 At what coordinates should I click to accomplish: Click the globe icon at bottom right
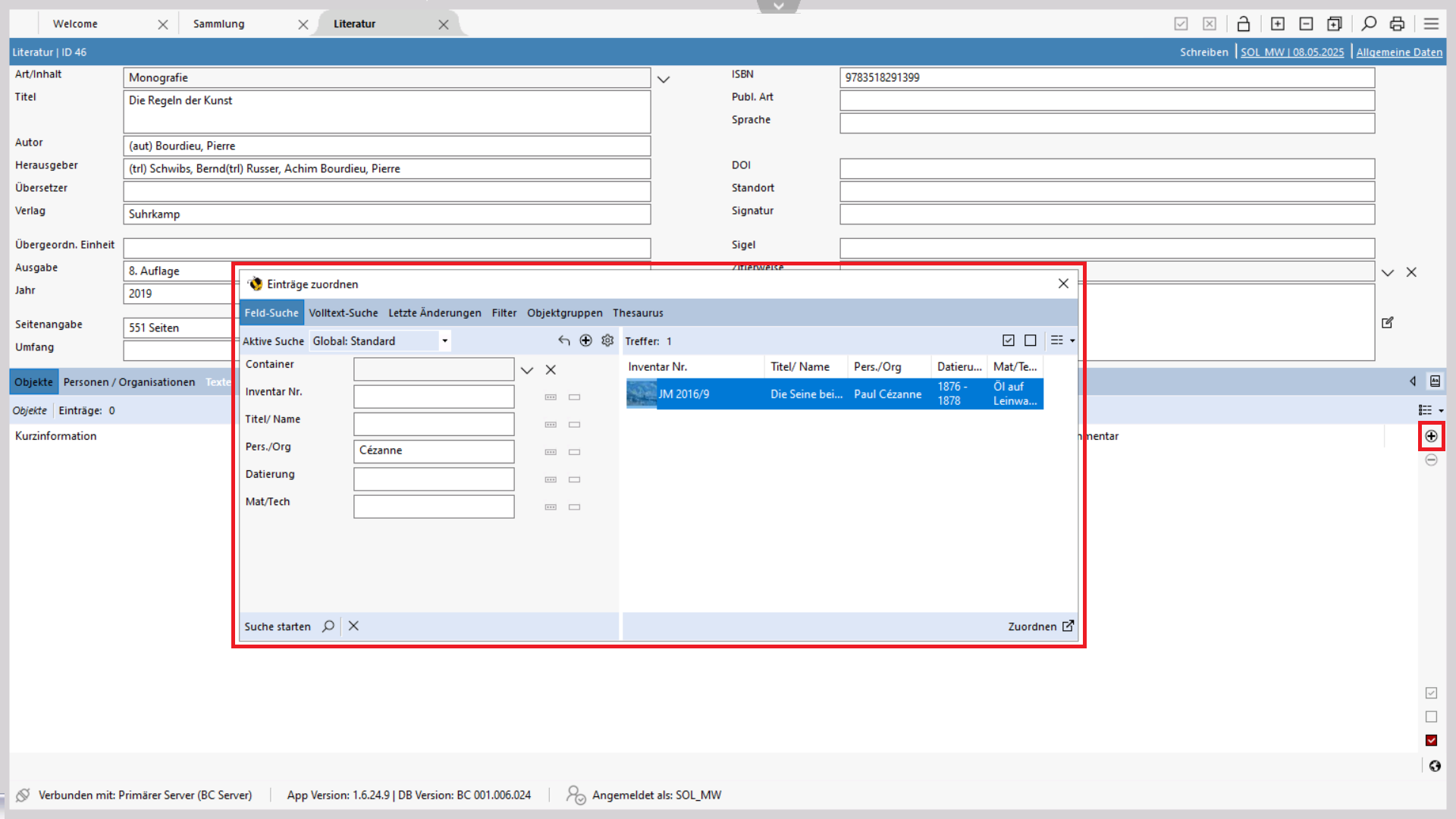tap(1434, 766)
